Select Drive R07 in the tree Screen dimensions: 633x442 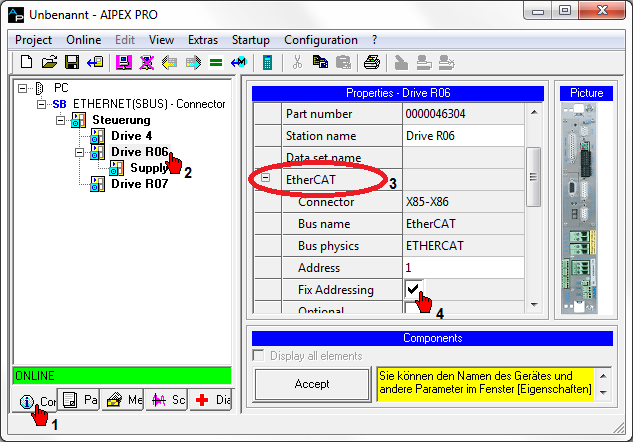tap(139, 184)
